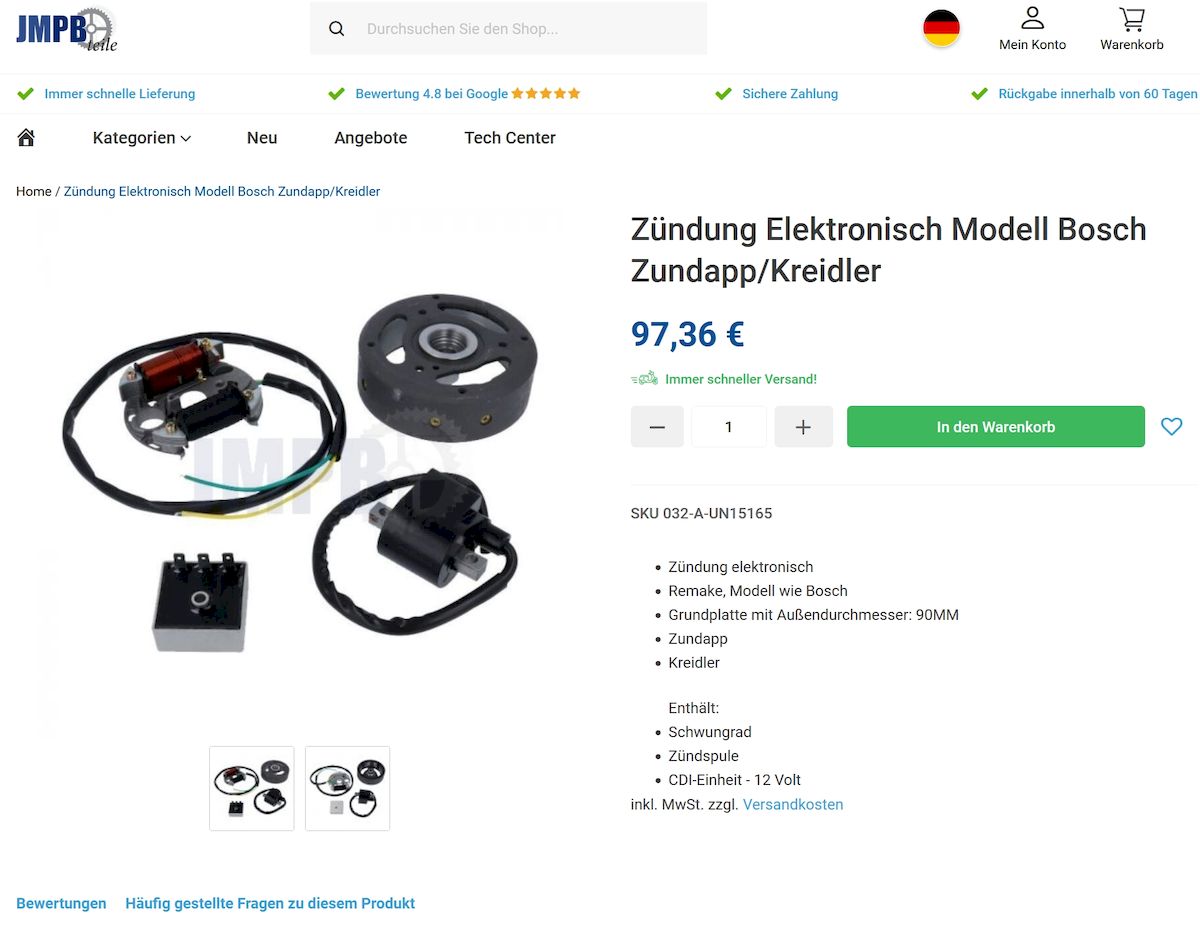Select the first product thumbnail image

(x=252, y=788)
